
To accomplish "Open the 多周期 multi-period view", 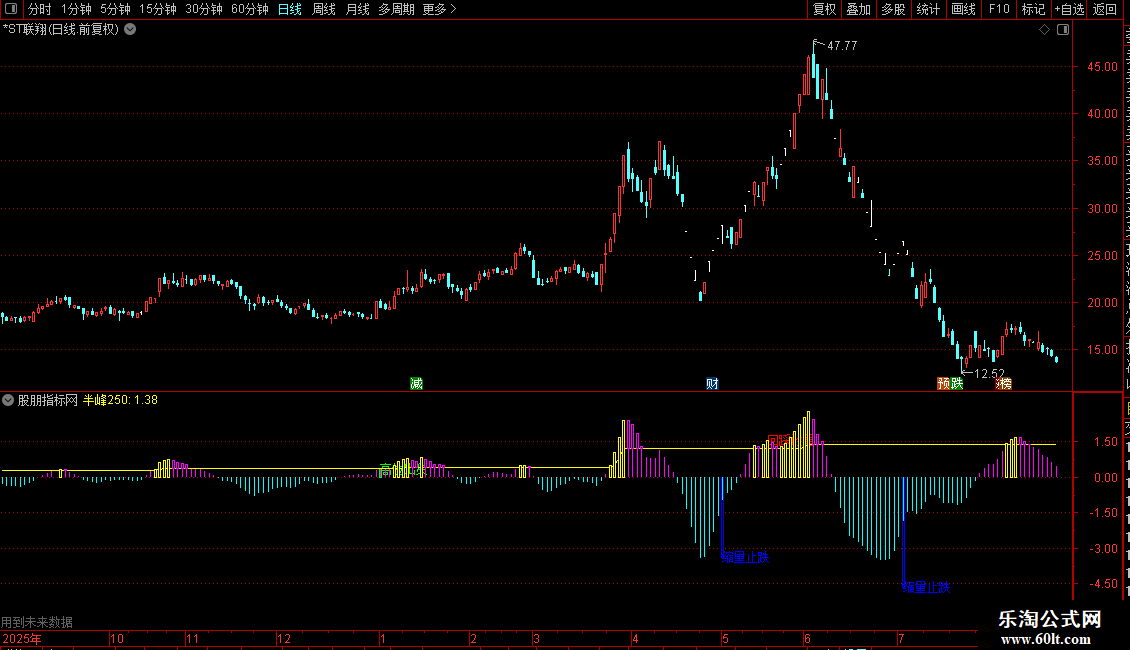I will 396,9.
